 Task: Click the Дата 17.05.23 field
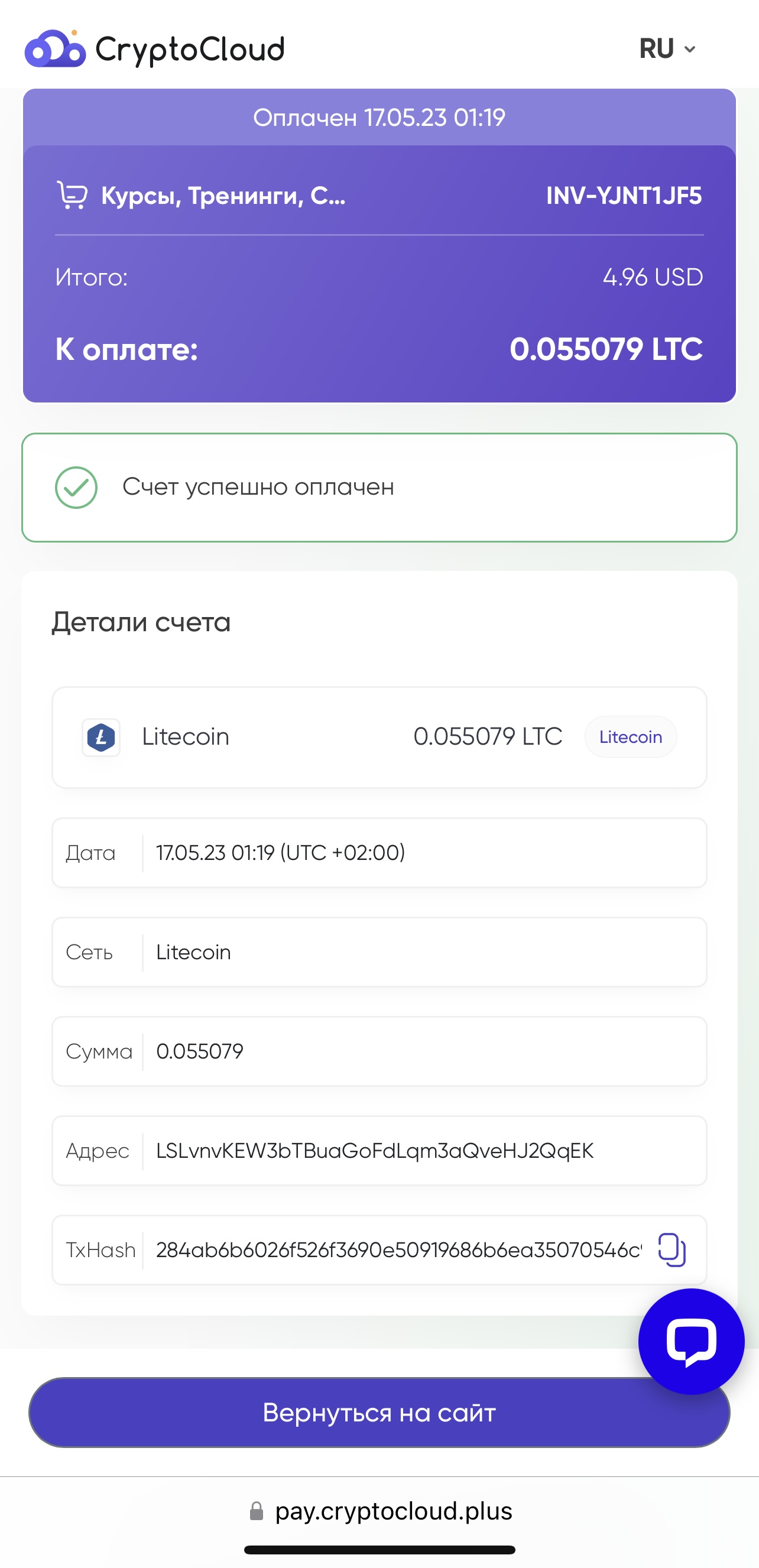pos(379,853)
